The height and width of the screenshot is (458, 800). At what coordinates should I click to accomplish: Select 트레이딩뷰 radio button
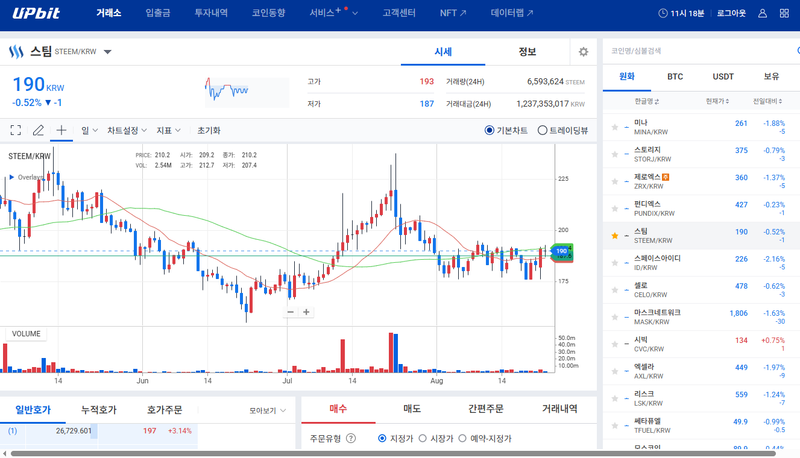542,130
